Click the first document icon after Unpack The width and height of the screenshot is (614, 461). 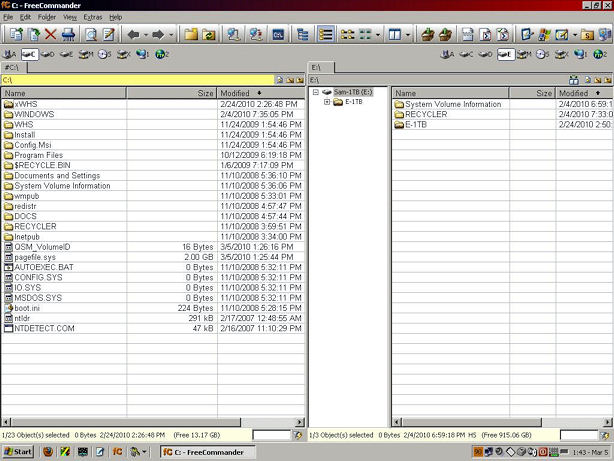pyautogui.click(x=468, y=34)
